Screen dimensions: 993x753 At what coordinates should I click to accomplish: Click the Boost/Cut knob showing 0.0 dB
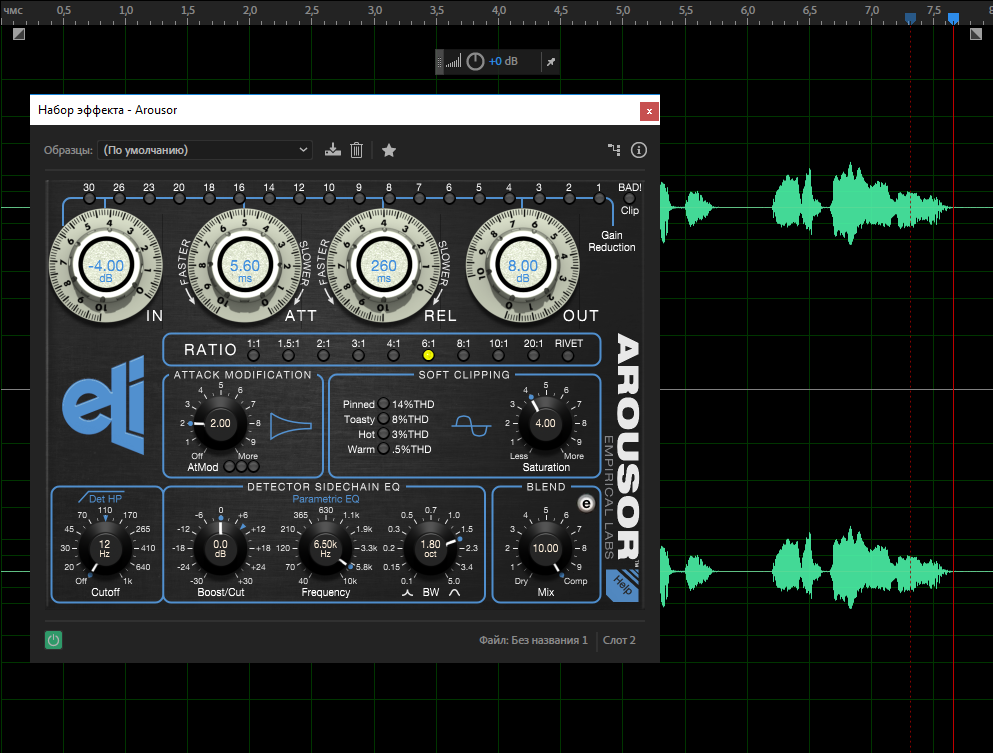point(220,548)
